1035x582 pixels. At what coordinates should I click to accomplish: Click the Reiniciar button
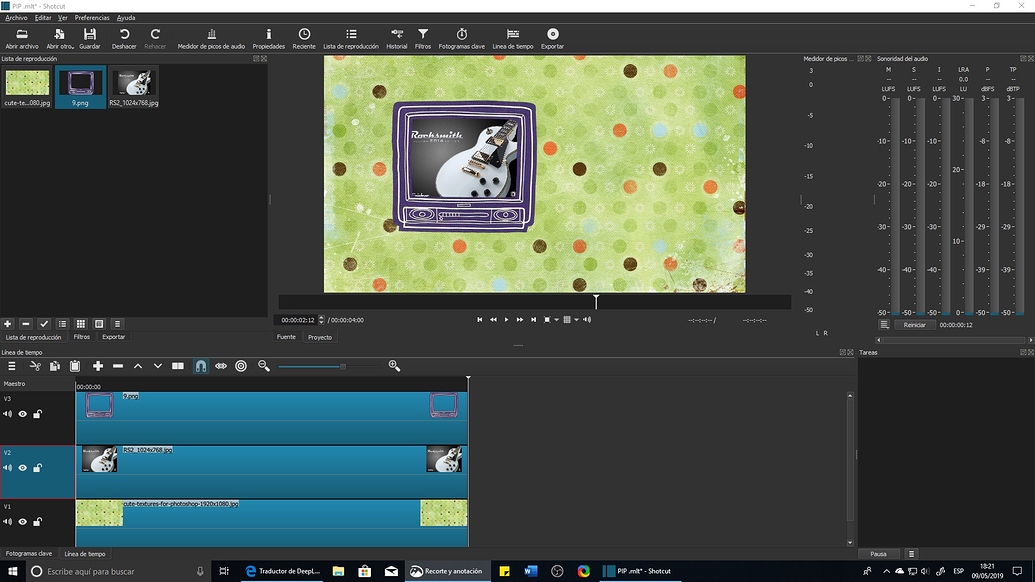click(914, 325)
